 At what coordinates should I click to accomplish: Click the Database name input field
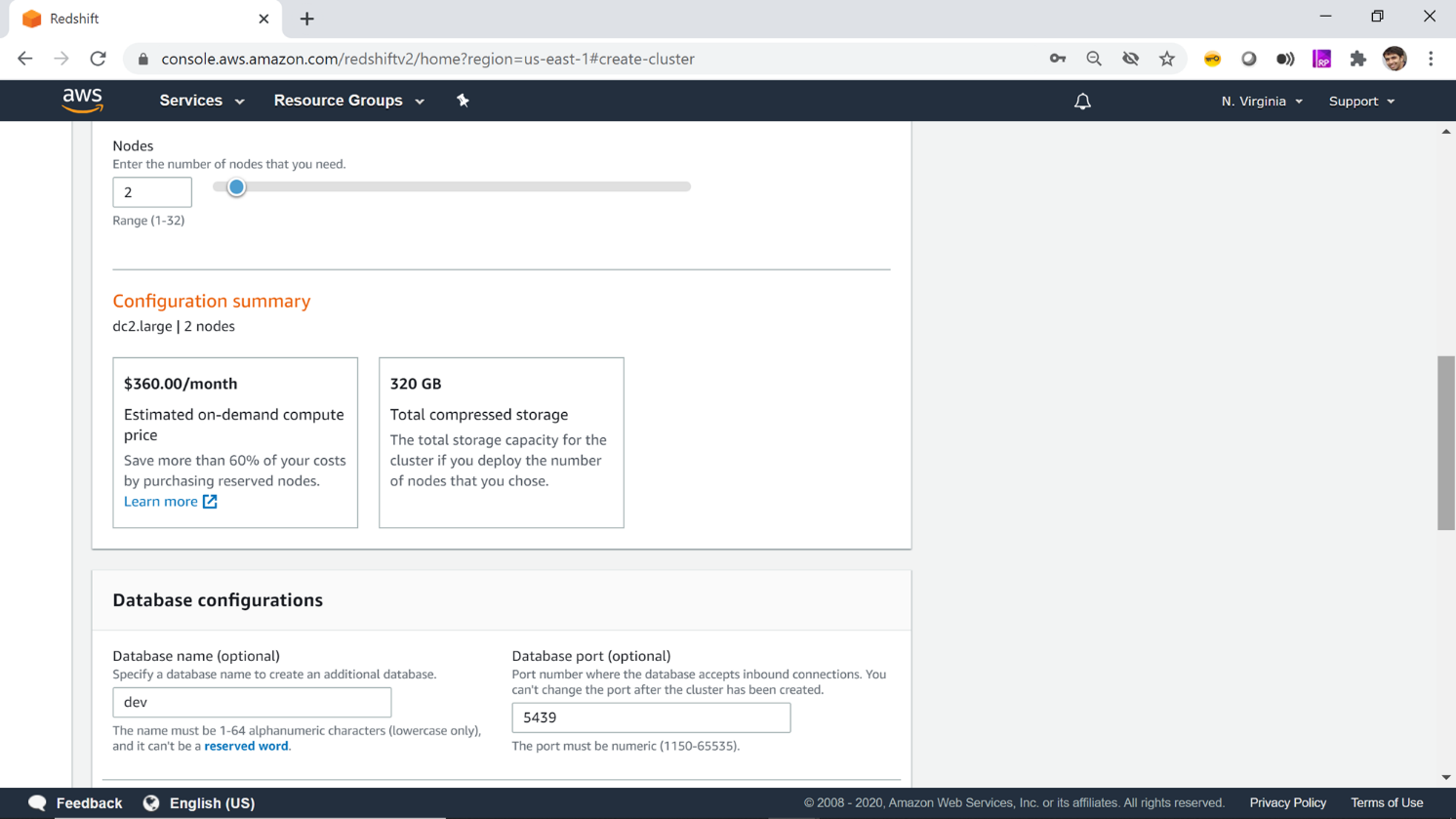click(x=252, y=702)
